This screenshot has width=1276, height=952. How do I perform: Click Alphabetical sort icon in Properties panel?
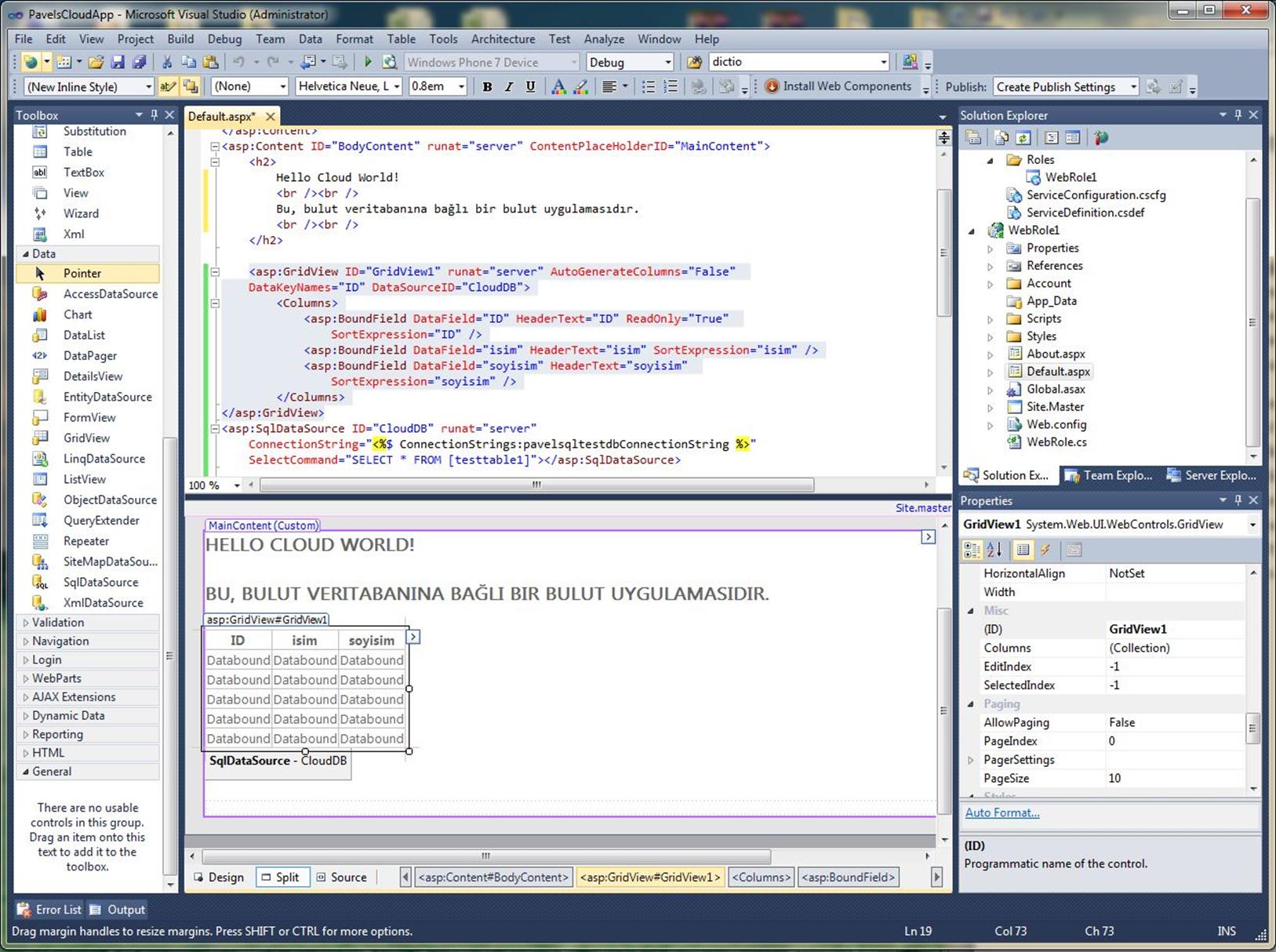click(994, 550)
